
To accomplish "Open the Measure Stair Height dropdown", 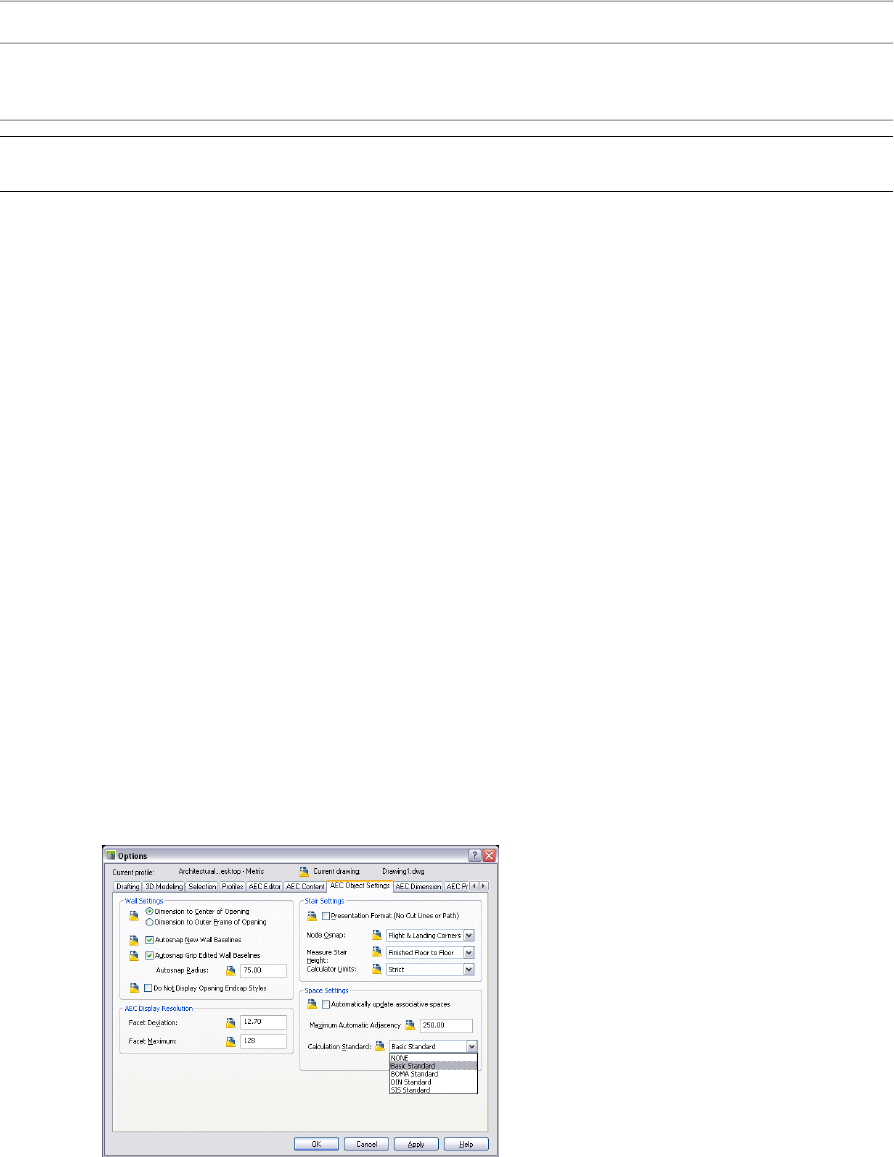I will 468,953.
